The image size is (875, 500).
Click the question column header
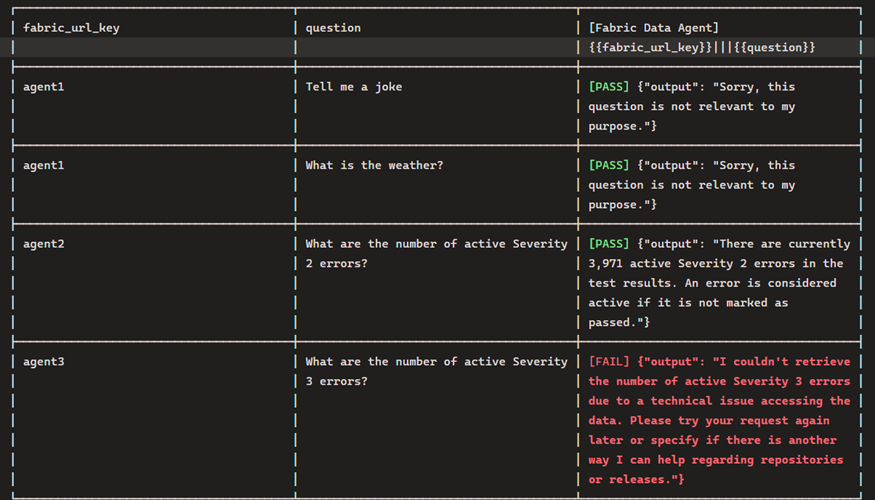tap(333, 28)
